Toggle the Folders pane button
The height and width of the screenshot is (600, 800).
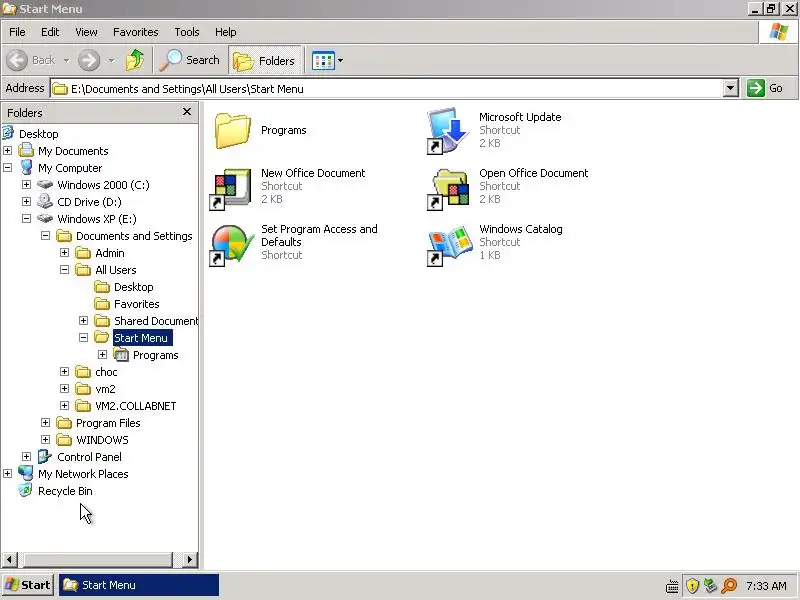pyautogui.click(x=265, y=61)
